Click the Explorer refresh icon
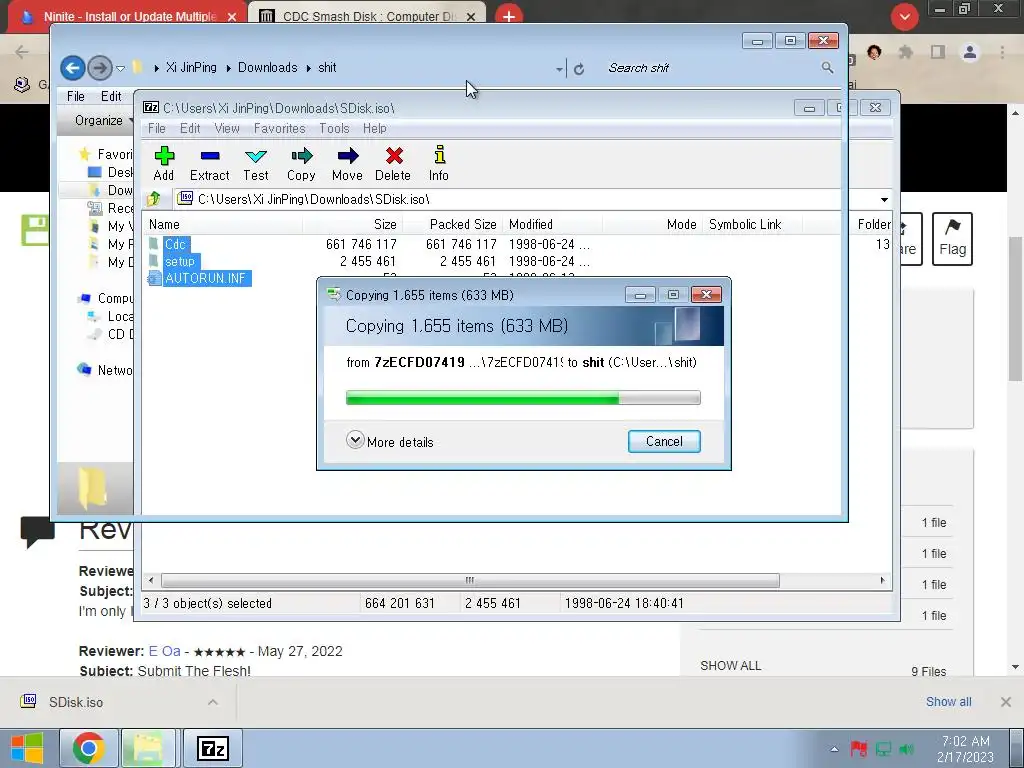Image resolution: width=1024 pixels, height=768 pixels. tap(579, 69)
